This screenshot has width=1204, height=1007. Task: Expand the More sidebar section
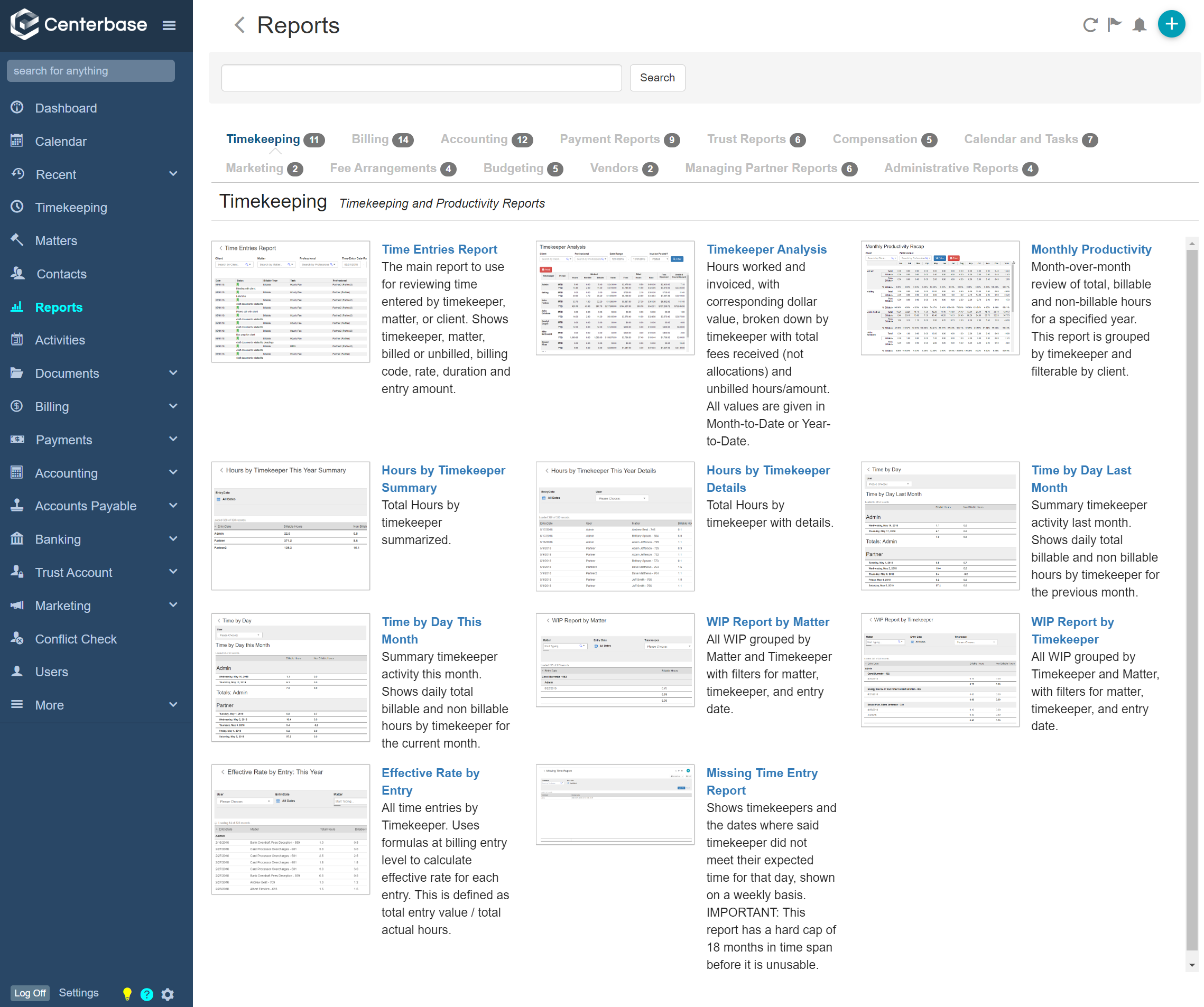[173, 705]
